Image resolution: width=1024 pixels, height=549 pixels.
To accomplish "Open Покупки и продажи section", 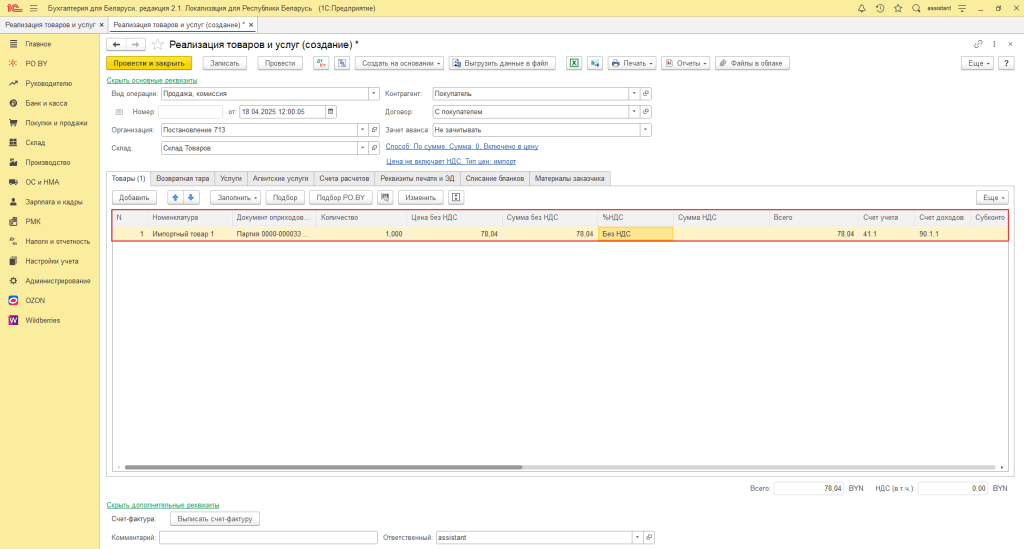I will pos(56,123).
